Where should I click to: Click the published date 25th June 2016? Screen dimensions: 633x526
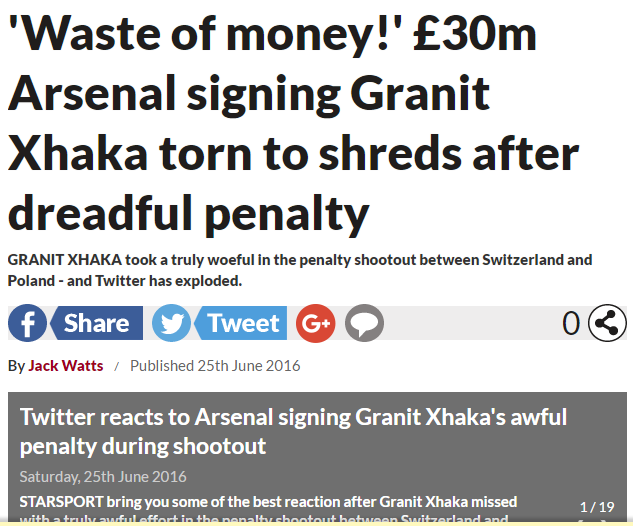click(215, 366)
